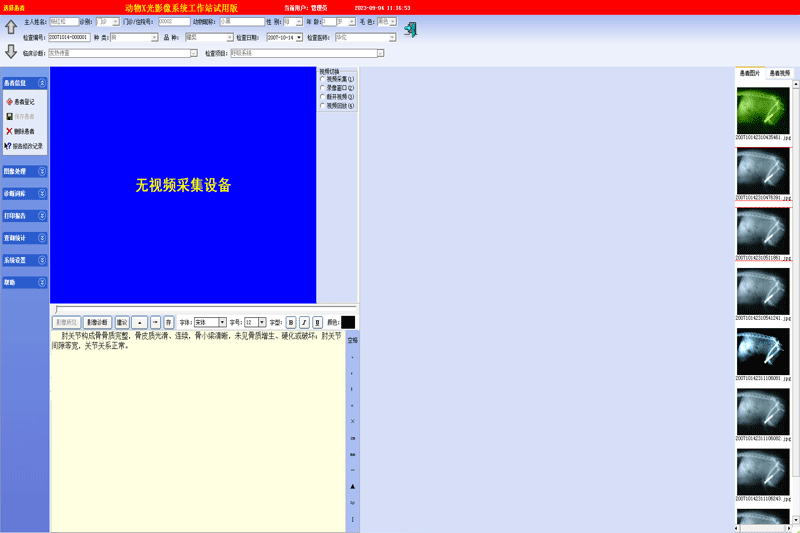This screenshot has width=800, height=533.
Task: Click the 动物昵称 animal nickname field
Action: (x=242, y=22)
